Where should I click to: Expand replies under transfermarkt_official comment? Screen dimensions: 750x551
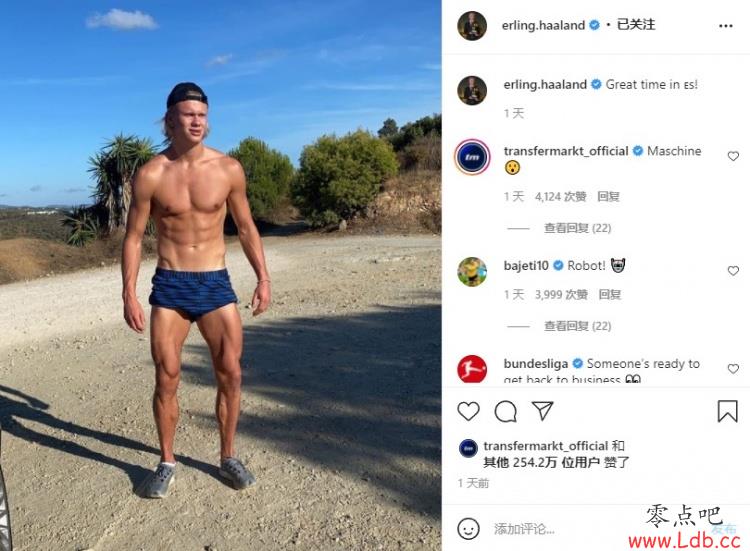point(577,228)
